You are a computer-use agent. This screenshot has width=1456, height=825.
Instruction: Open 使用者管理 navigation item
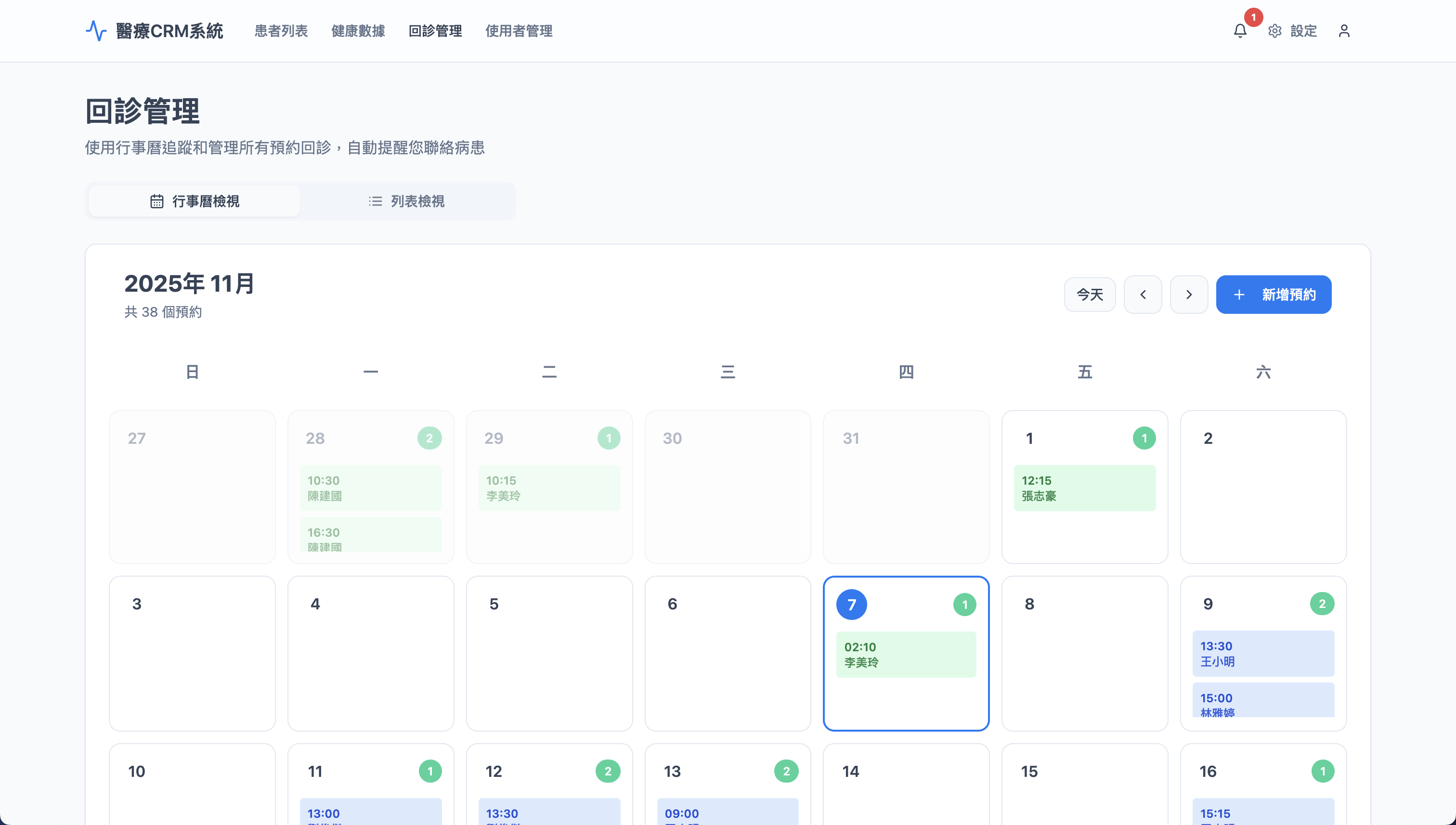[x=519, y=31]
